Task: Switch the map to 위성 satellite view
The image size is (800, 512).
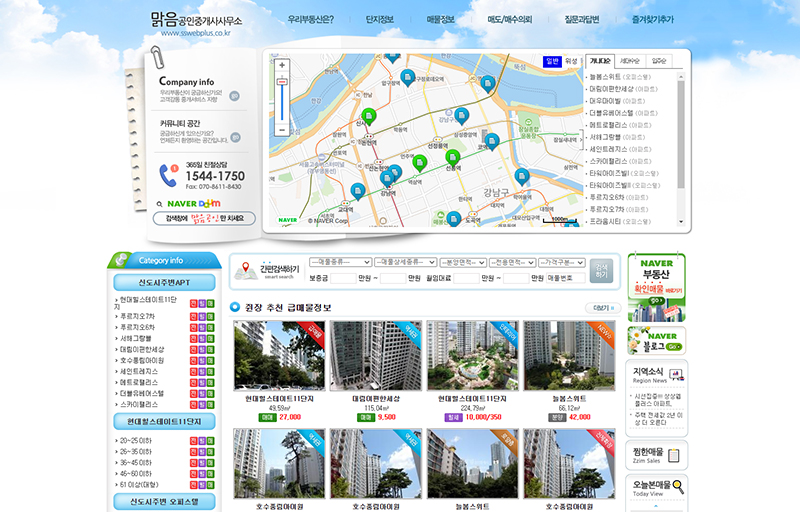Action: 571,61
